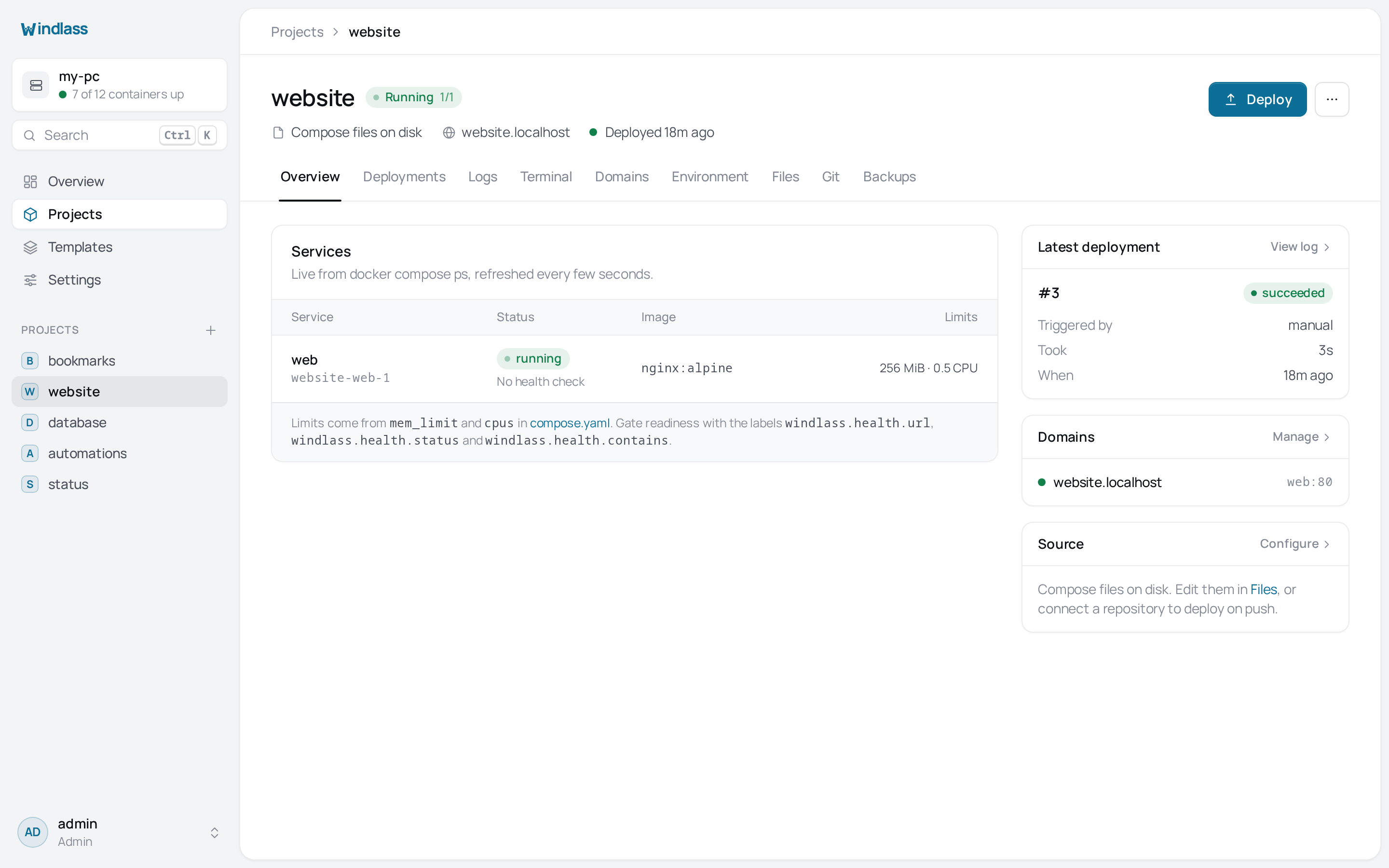Click the B badge for bookmarks
The height and width of the screenshot is (868, 1389).
[x=30, y=361]
